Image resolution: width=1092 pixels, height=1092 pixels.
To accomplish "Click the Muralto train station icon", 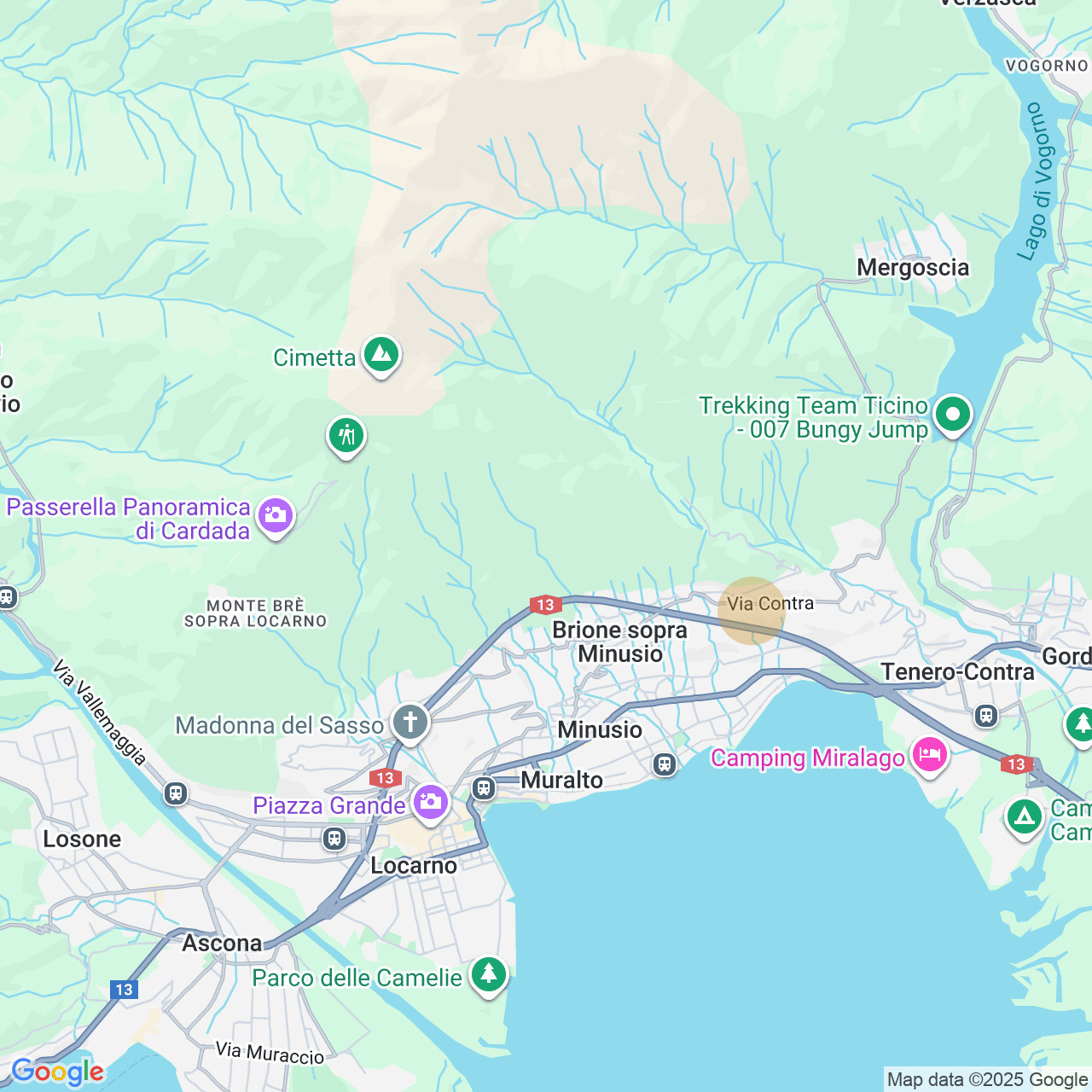I will click(x=484, y=788).
